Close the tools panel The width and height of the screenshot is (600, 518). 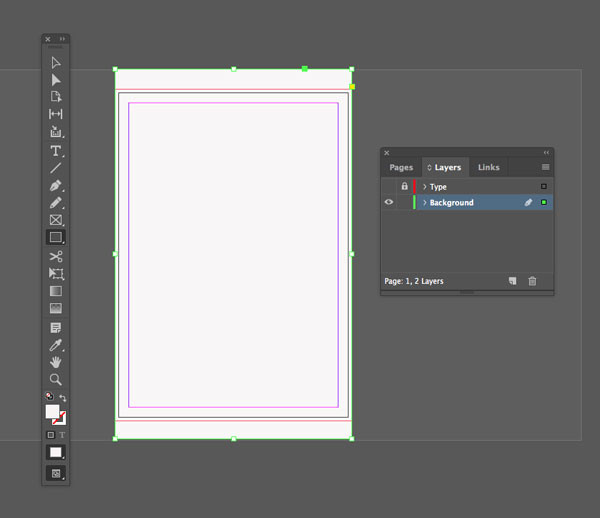click(48, 39)
